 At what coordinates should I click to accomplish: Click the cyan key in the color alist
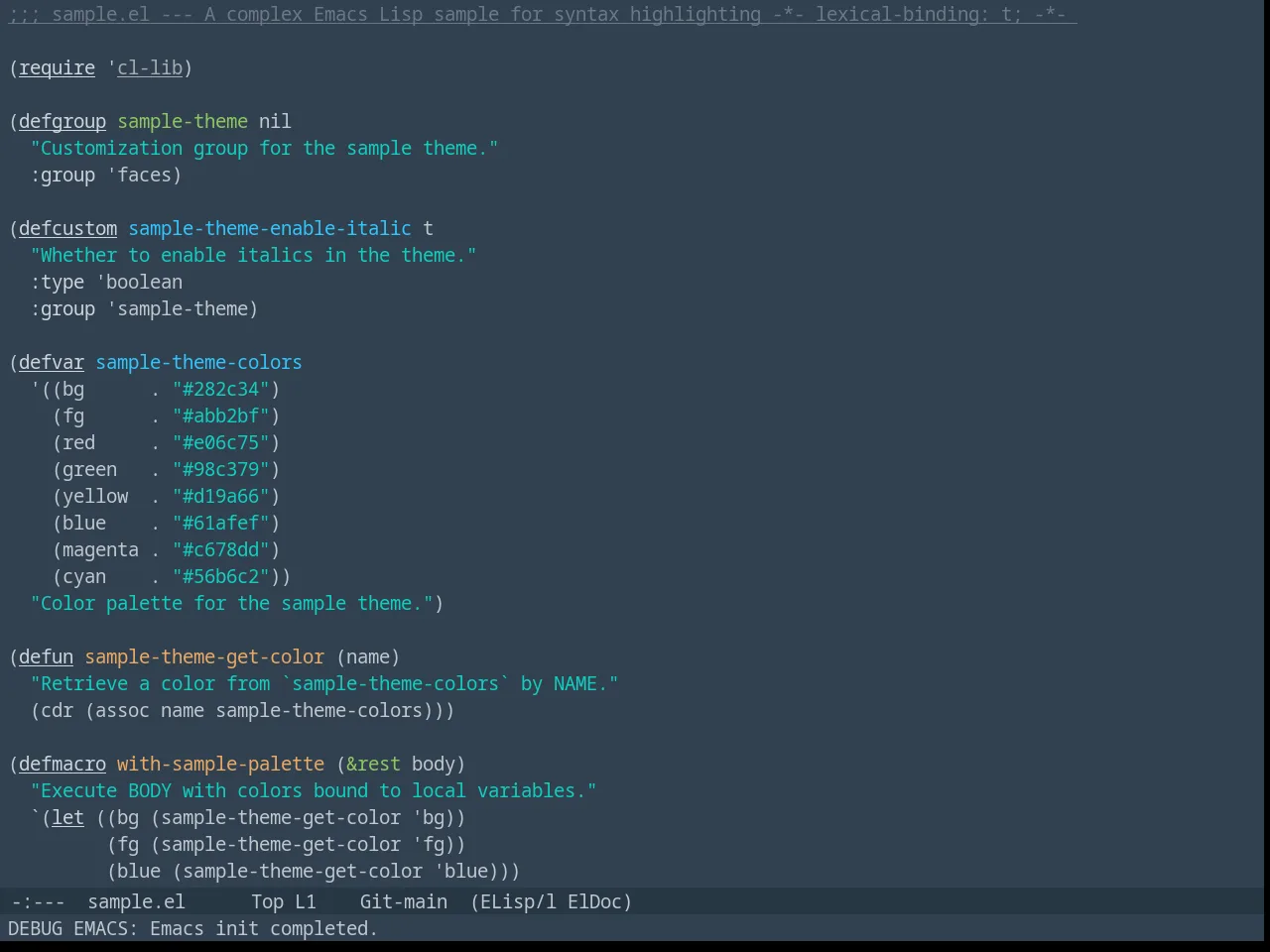(84, 576)
